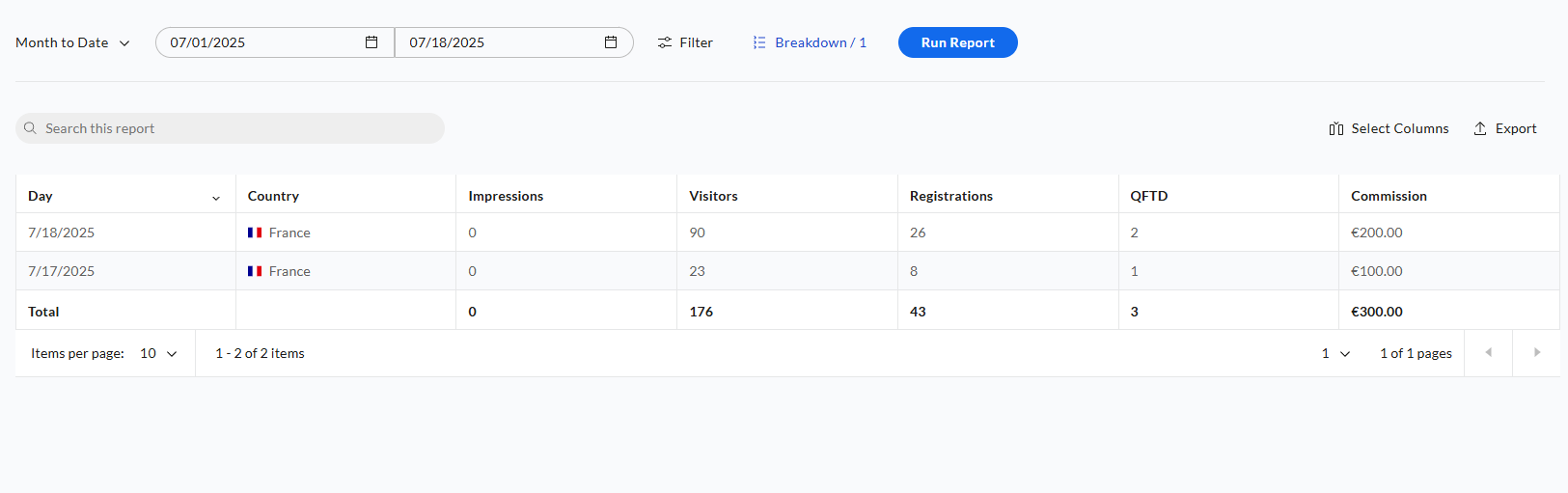Viewport: 1568px width, 493px height.
Task: Click the 07/01/2025 start date field
Action: pyautogui.click(x=275, y=42)
